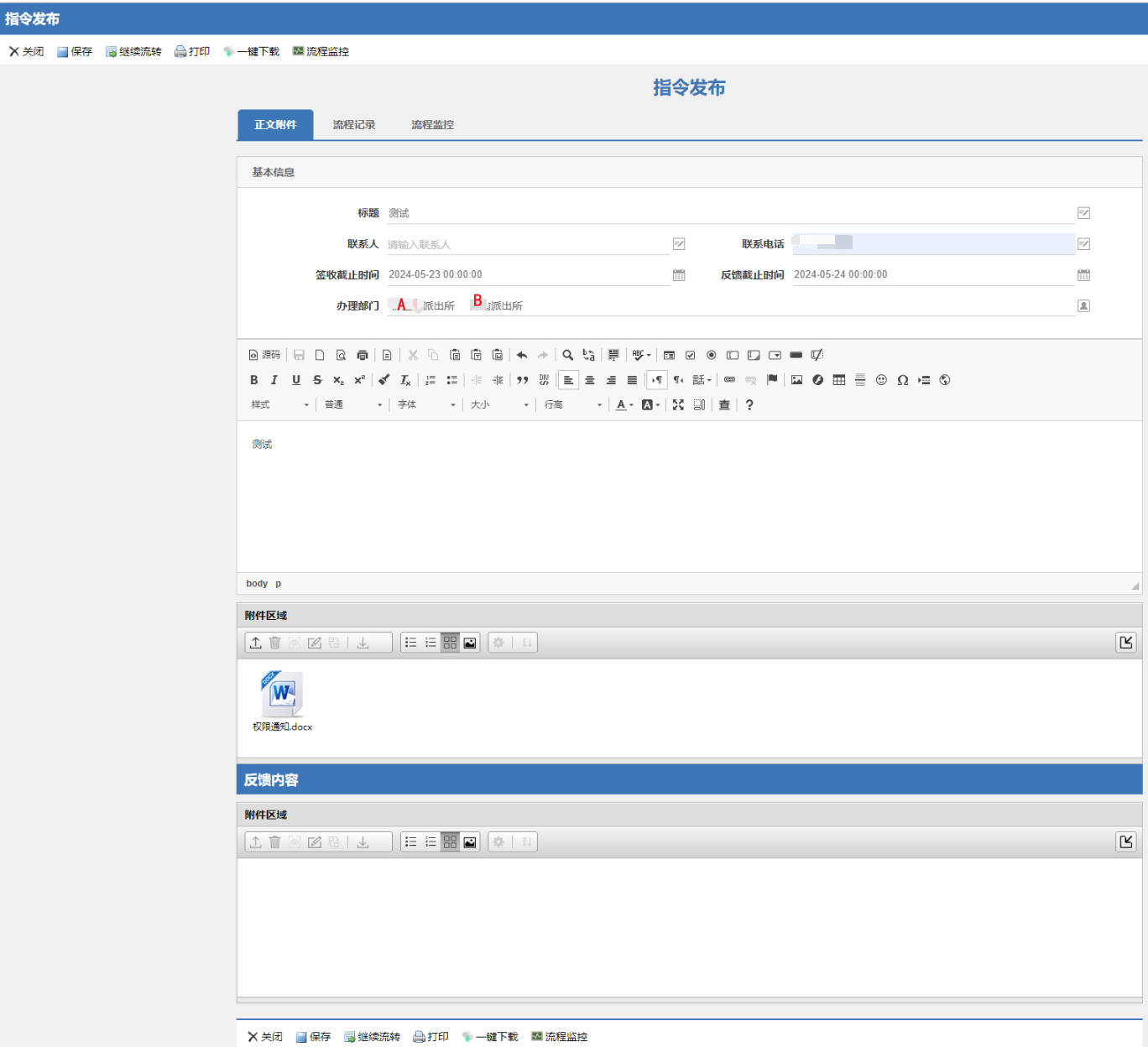Insert a link using the chain icon
The image size is (1148, 1047).
click(x=729, y=380)
